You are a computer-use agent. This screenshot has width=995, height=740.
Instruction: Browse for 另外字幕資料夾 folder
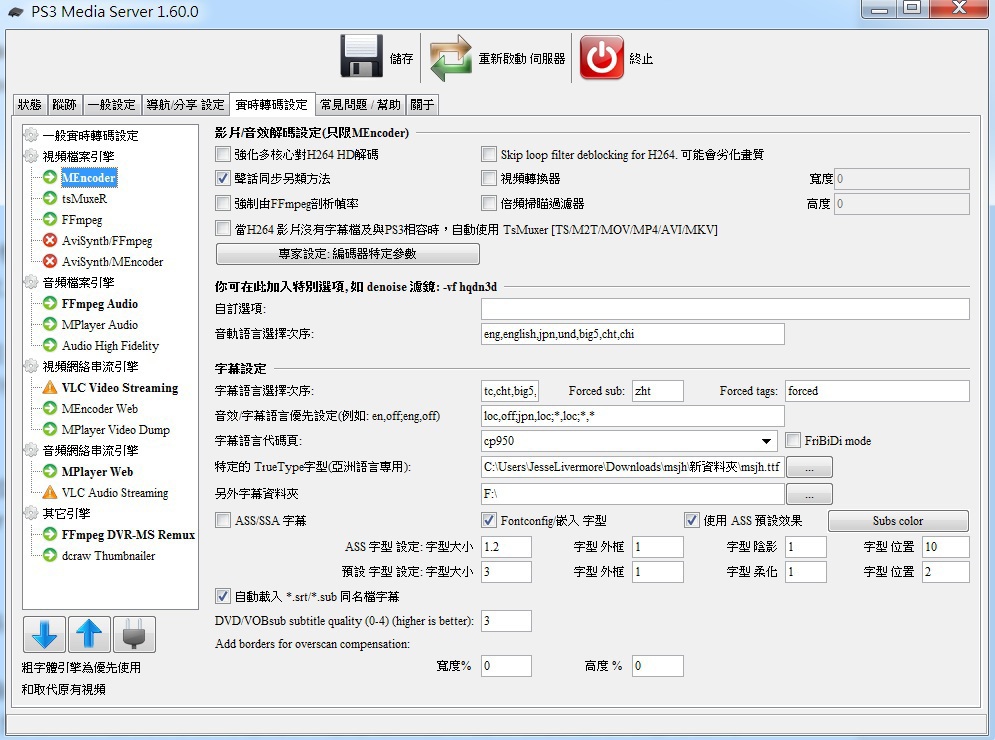click(x=809, y=494)
